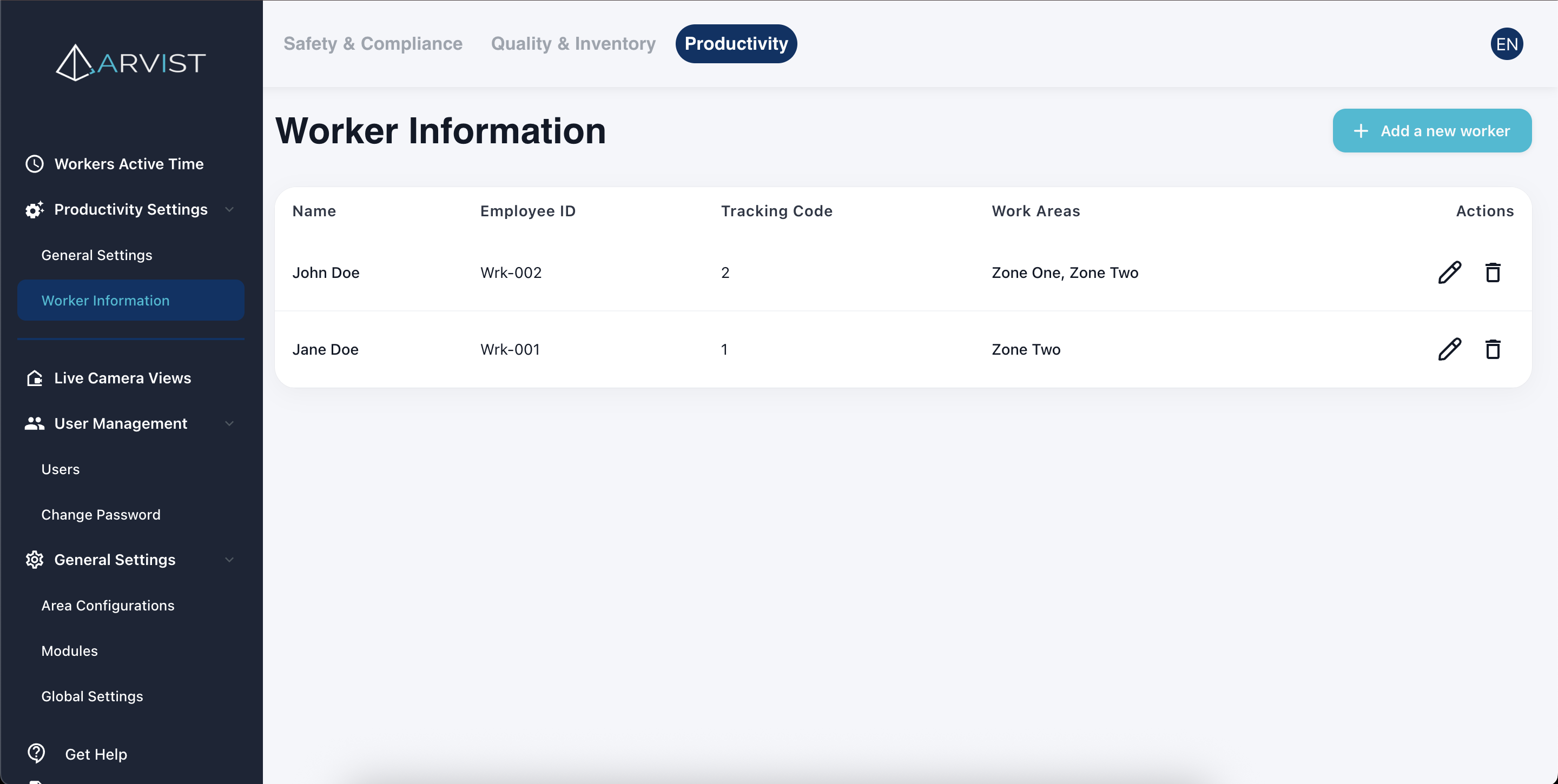Image resolution: width=1558 pixels, height=784 pixels.
Task: Collapse the General Settings sidebar group
Action: (x=229, y=560)
